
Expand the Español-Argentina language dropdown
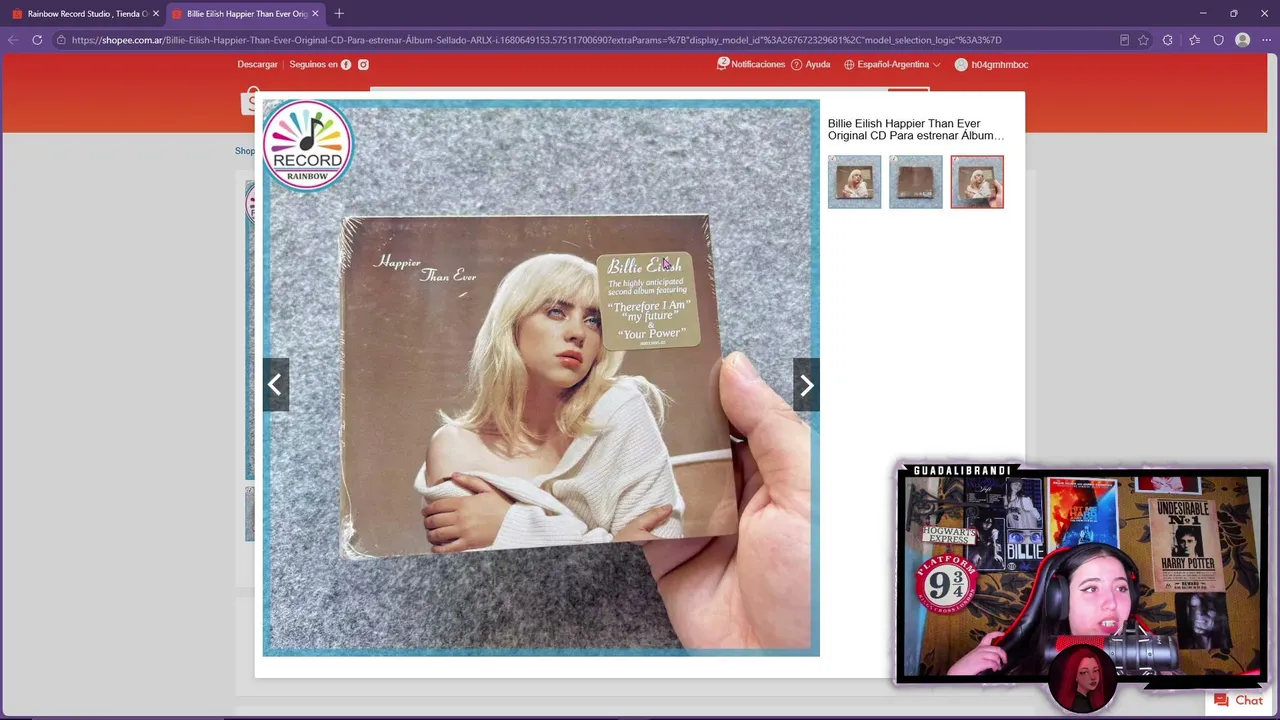892,64
